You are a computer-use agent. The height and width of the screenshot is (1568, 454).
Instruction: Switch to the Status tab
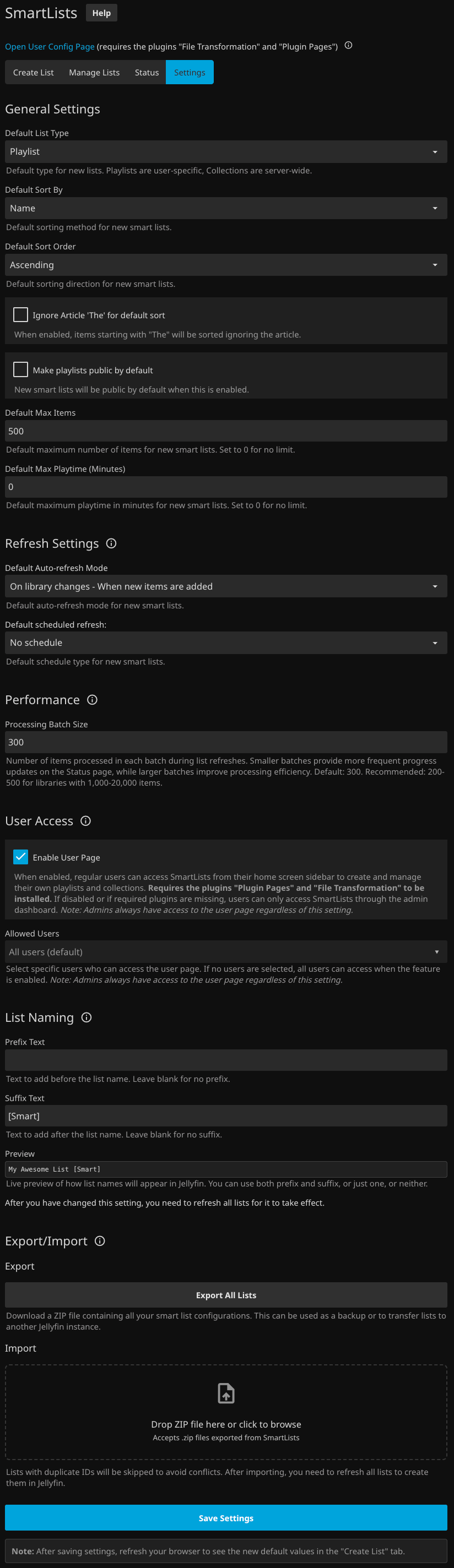point(147,73)
